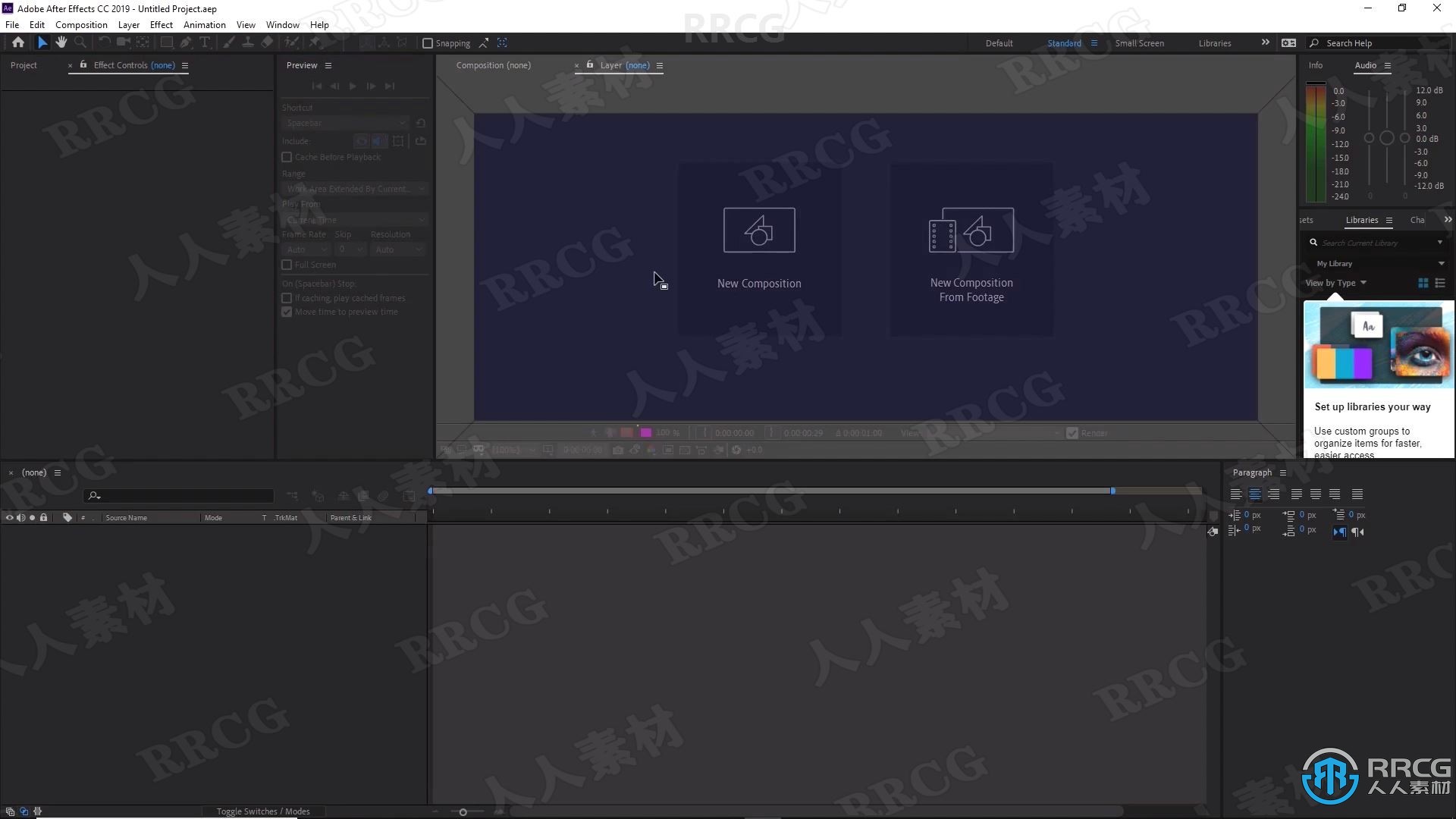1456x819 pixels.
Task: Click New Composition From Footage
Action: click(971, 249)
